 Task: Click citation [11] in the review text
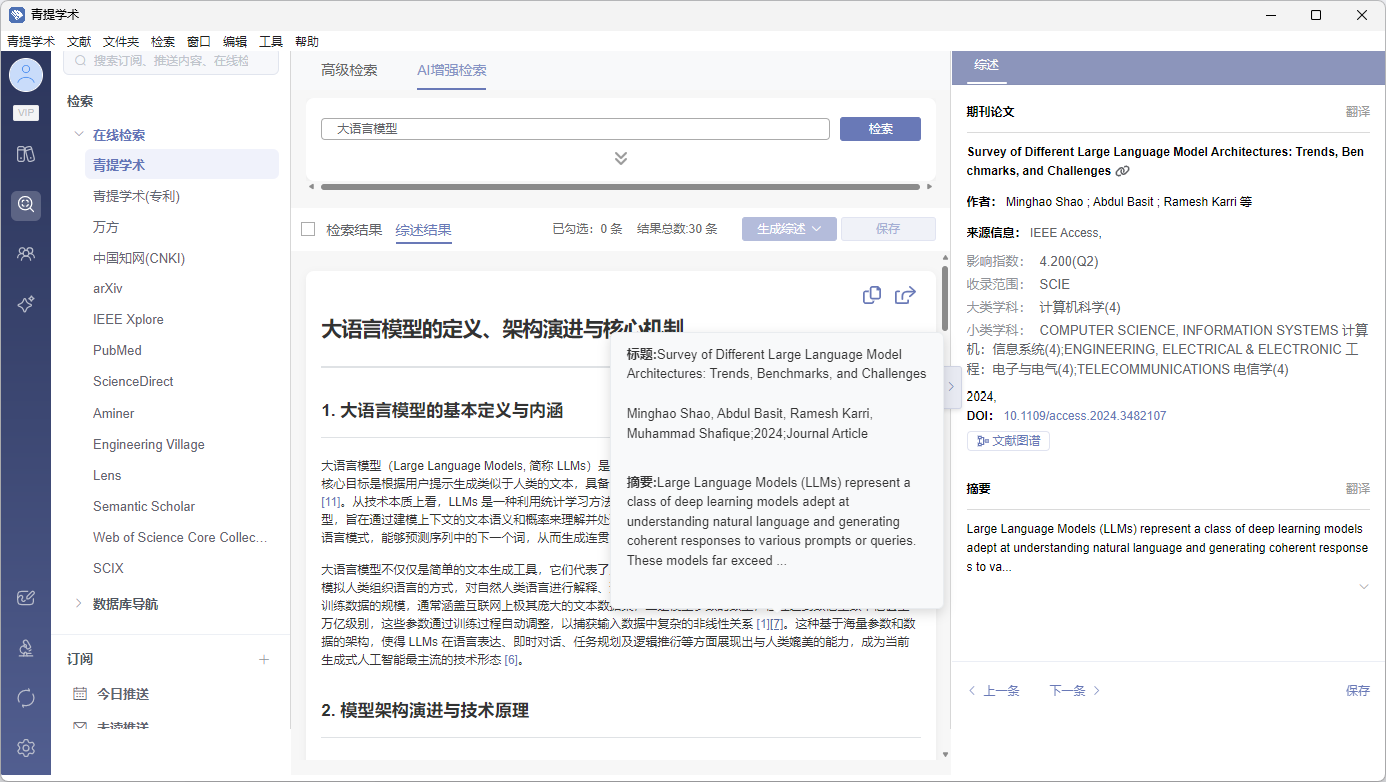coord(332,501)
